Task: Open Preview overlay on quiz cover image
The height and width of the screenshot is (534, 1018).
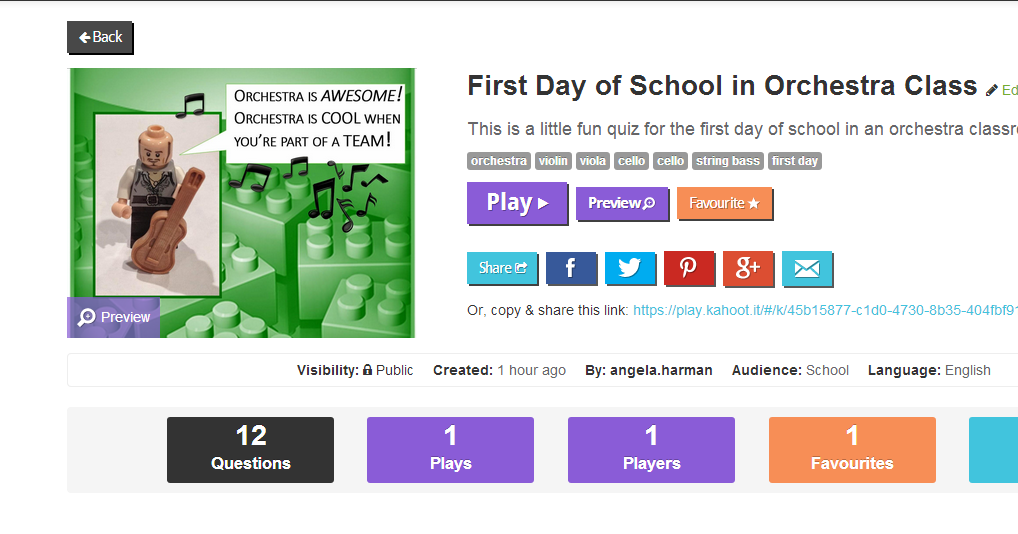Action: coord(114,317)
